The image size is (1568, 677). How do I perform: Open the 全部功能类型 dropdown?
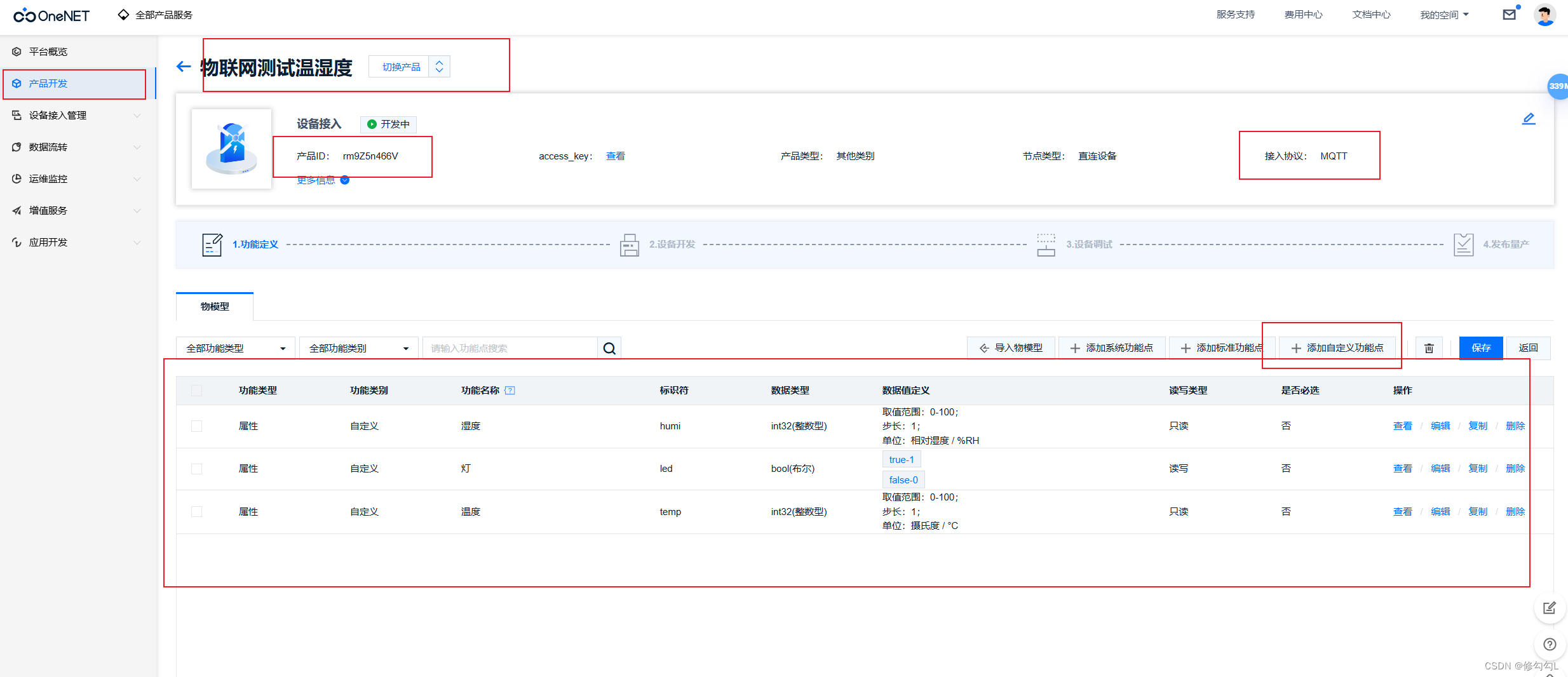tap(235, 348)
